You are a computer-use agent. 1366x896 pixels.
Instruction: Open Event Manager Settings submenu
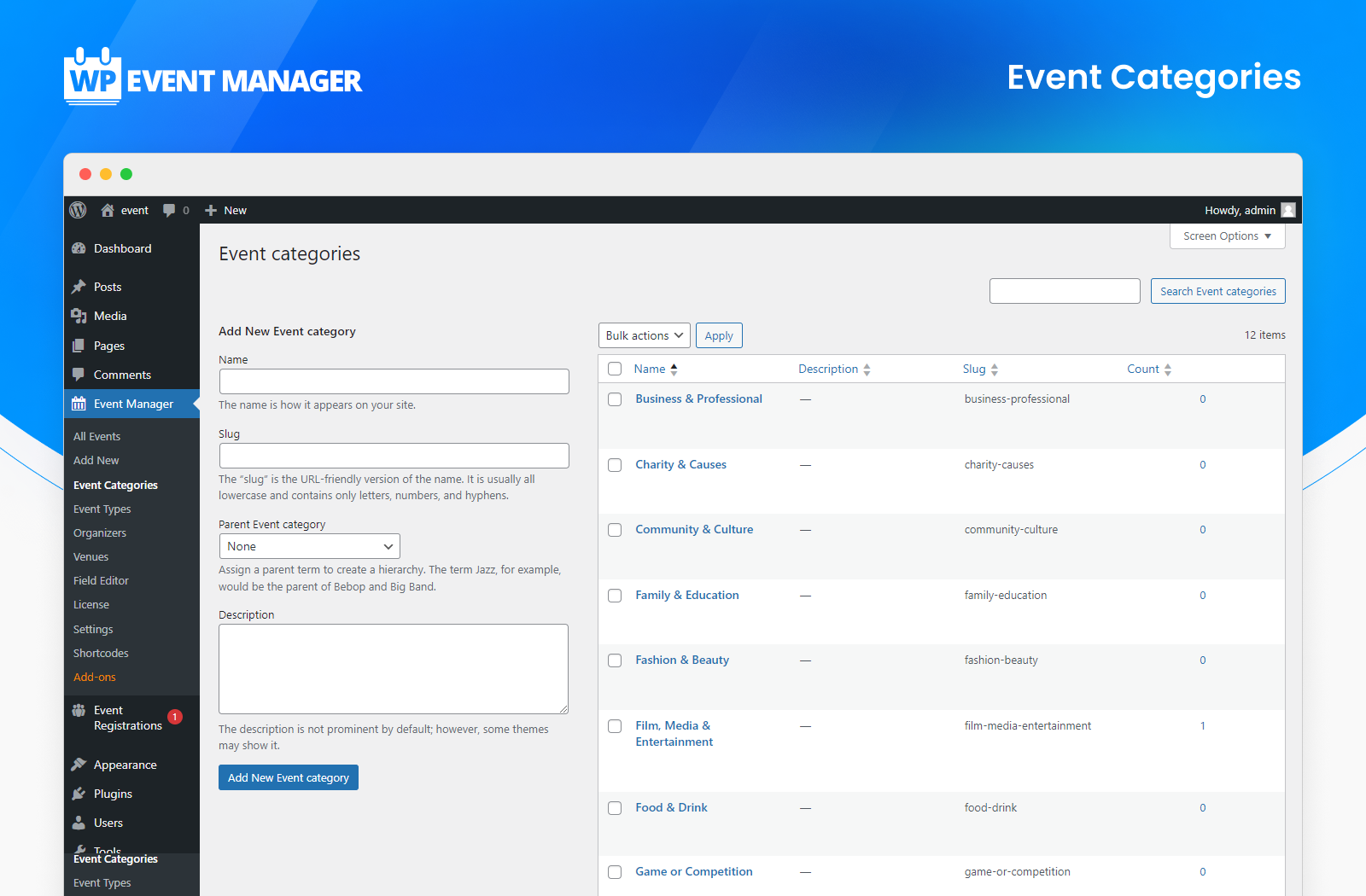coord(93,629)
